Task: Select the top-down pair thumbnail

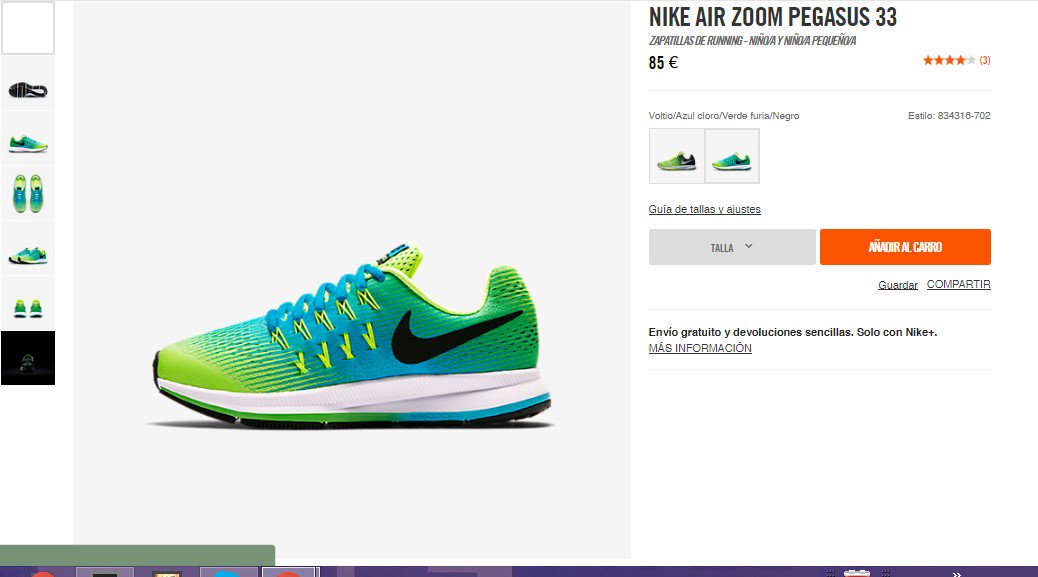Action: pos(28,193)
